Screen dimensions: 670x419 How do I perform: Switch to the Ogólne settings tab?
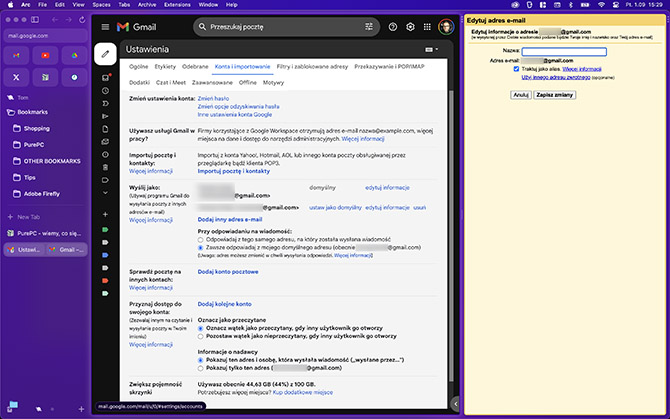138,67
